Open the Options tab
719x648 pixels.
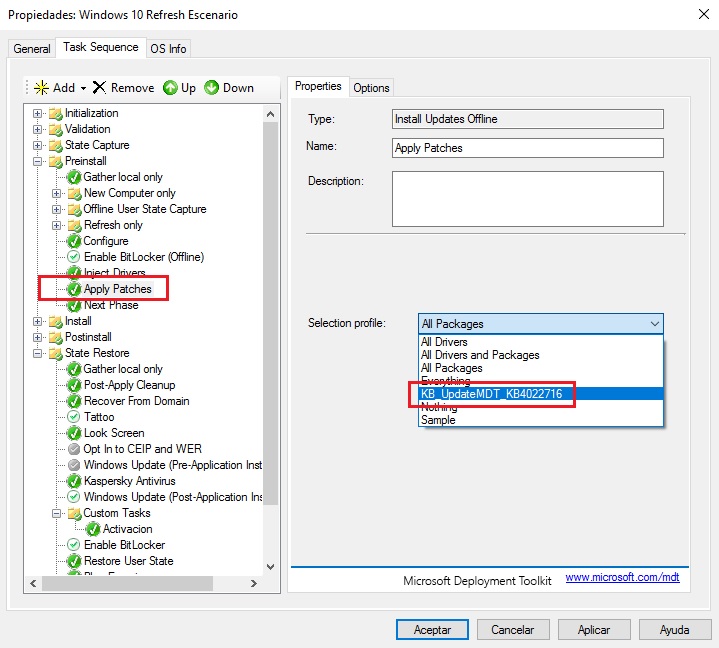(x=371, y=88)
